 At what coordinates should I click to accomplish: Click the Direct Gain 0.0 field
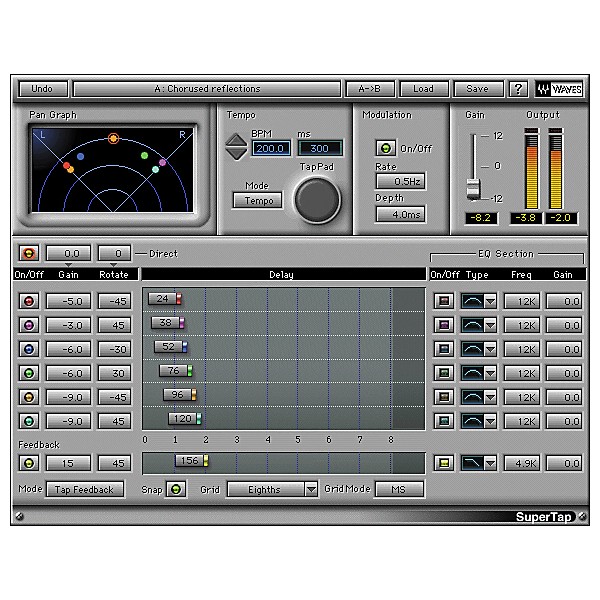pyautogui.click(x=69, y=253)
